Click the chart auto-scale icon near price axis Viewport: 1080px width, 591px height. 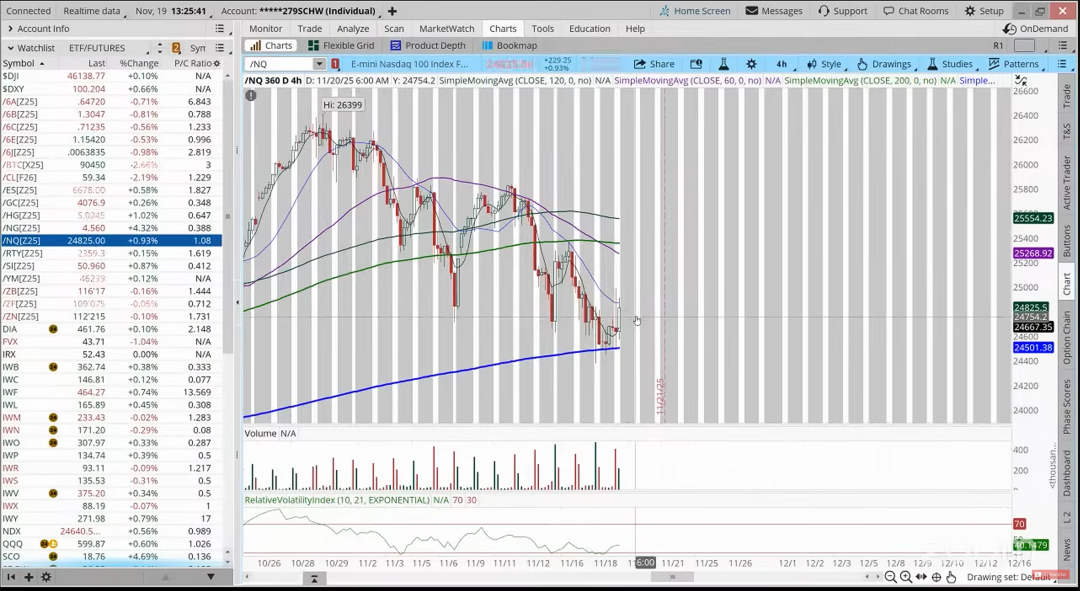[1020, 81]
